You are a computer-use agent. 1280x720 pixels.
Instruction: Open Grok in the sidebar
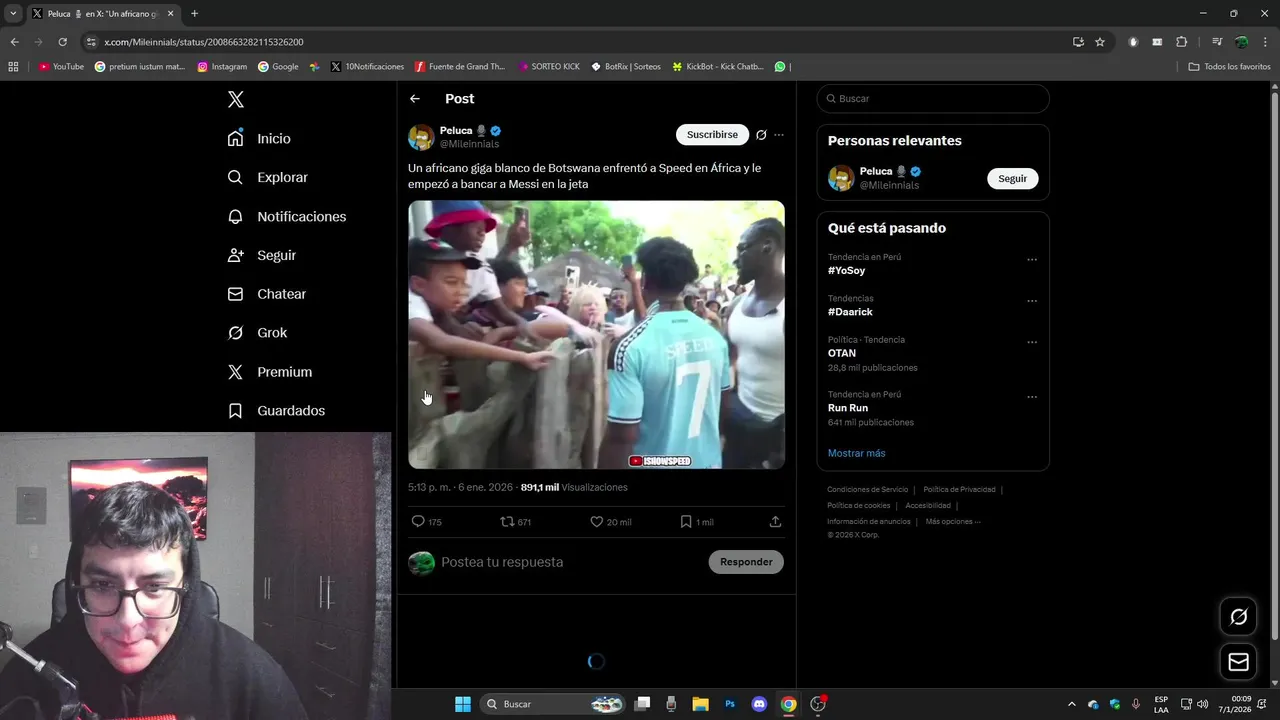[257, 333]
